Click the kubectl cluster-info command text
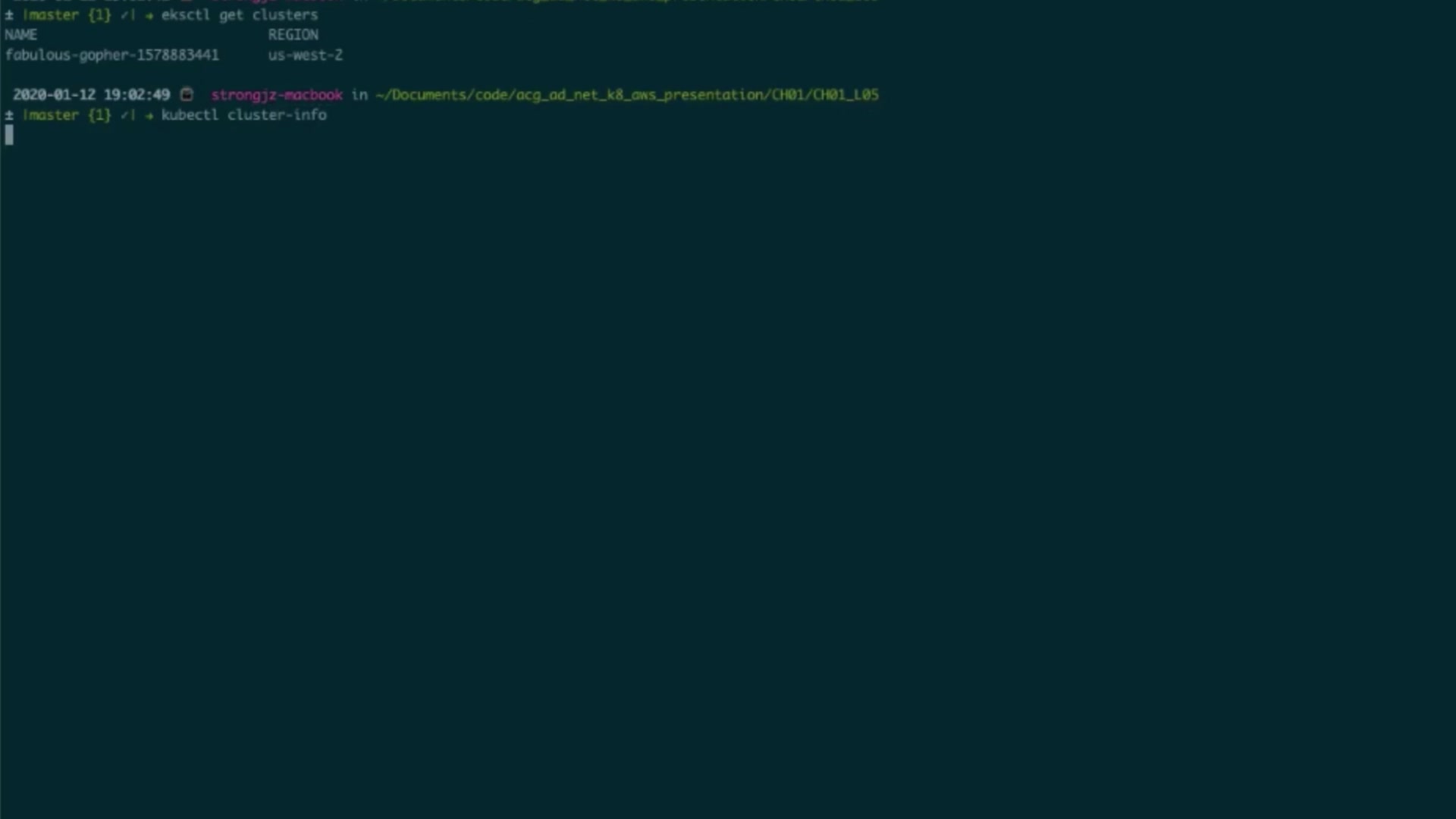Screen dimensions: 1456x819 coord(243,115)
